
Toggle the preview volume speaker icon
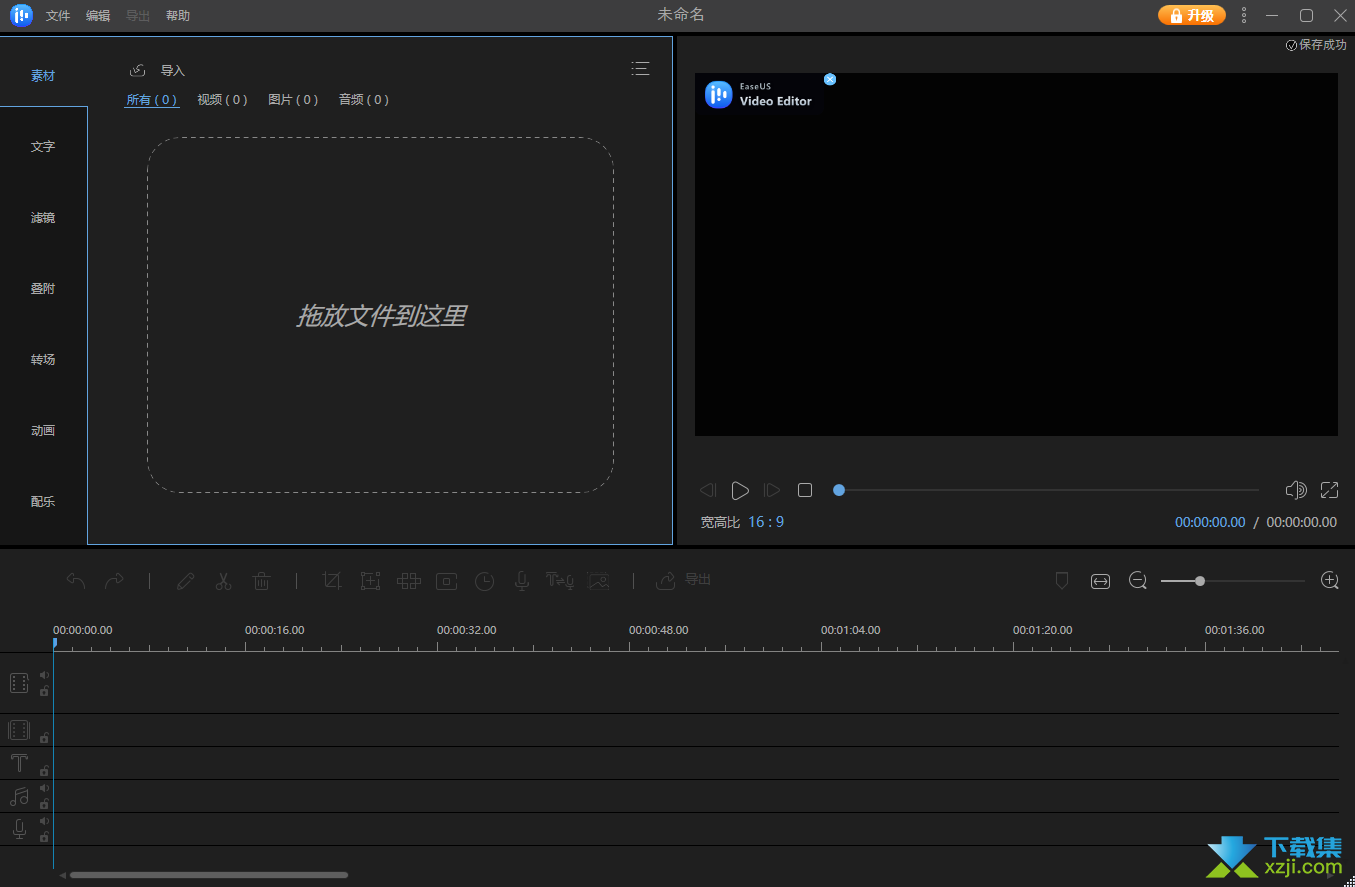click(1296, 490)
